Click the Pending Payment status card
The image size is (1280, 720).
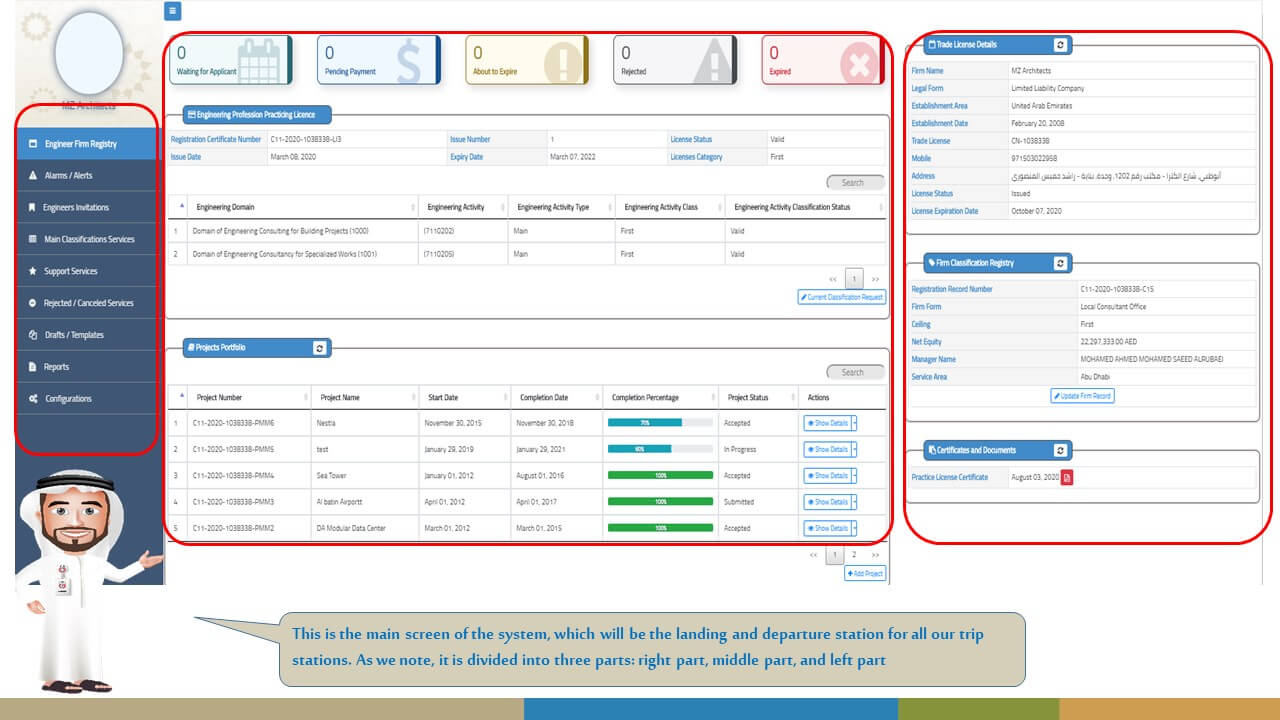tap(378, 60)
